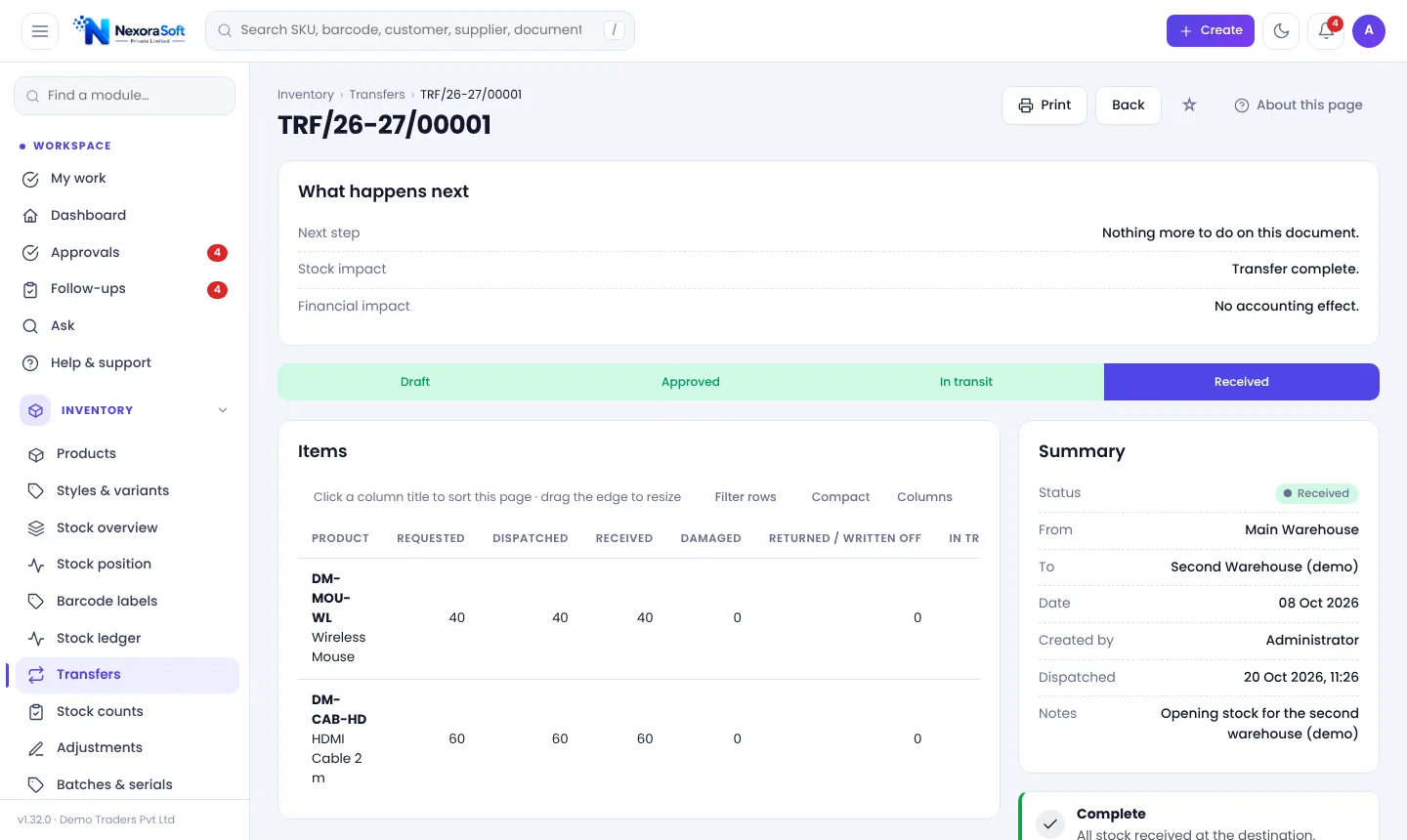Open Approvals module
Screen dimensions: 1407x840
click(x=125, y=253)
